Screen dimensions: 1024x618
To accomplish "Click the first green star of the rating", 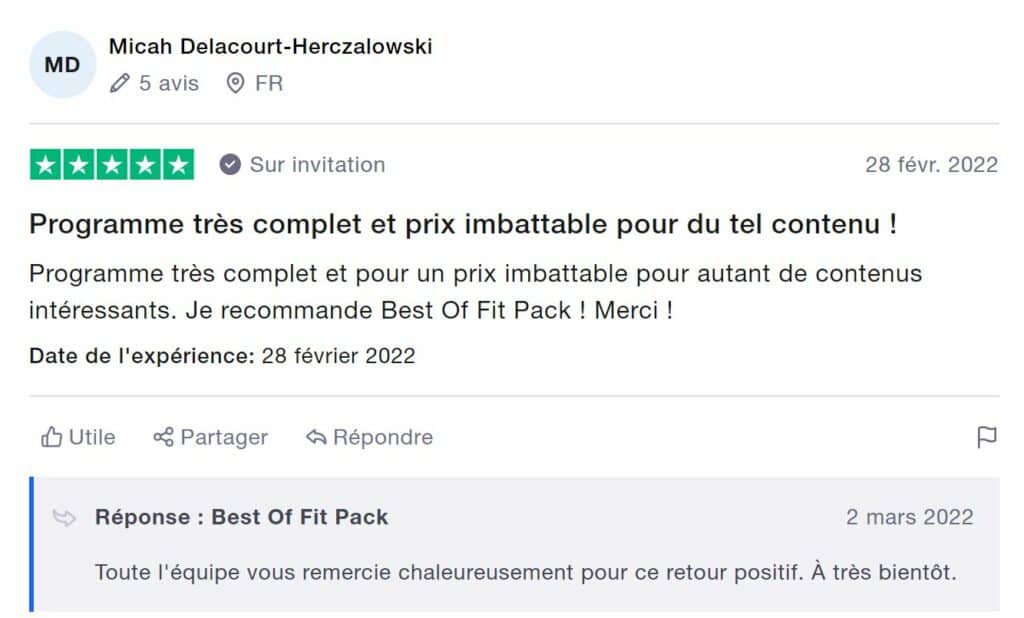I will pos(46,164).
